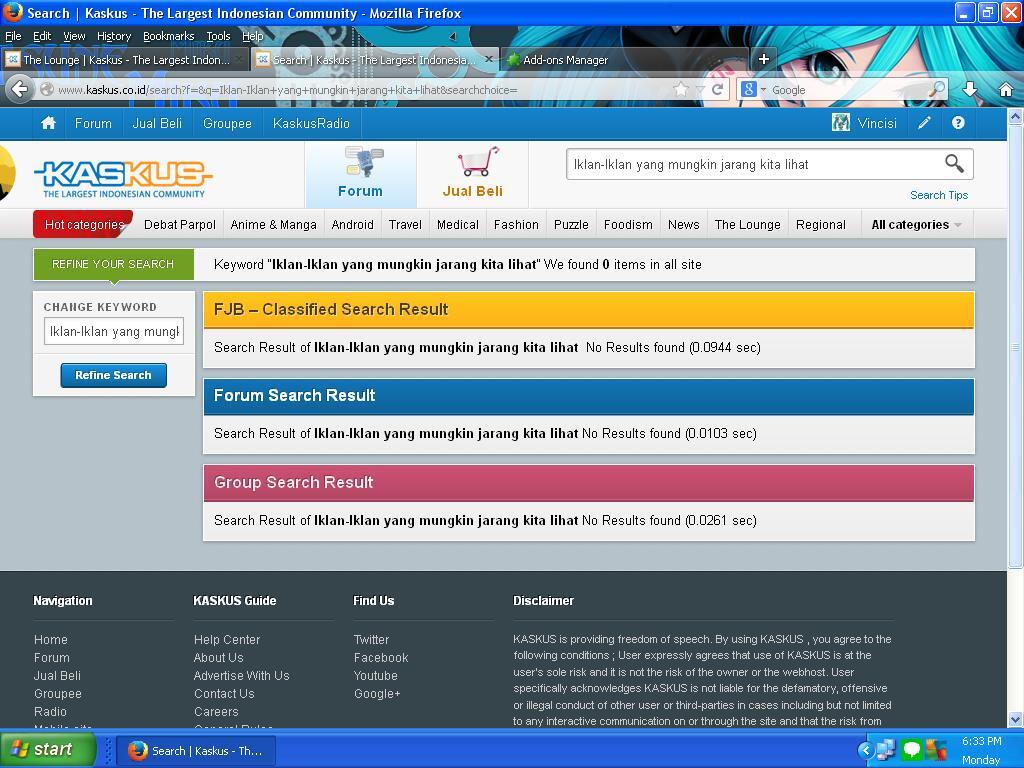Click the Kaskus home icon in blue navbar

(x=48, y=123)
